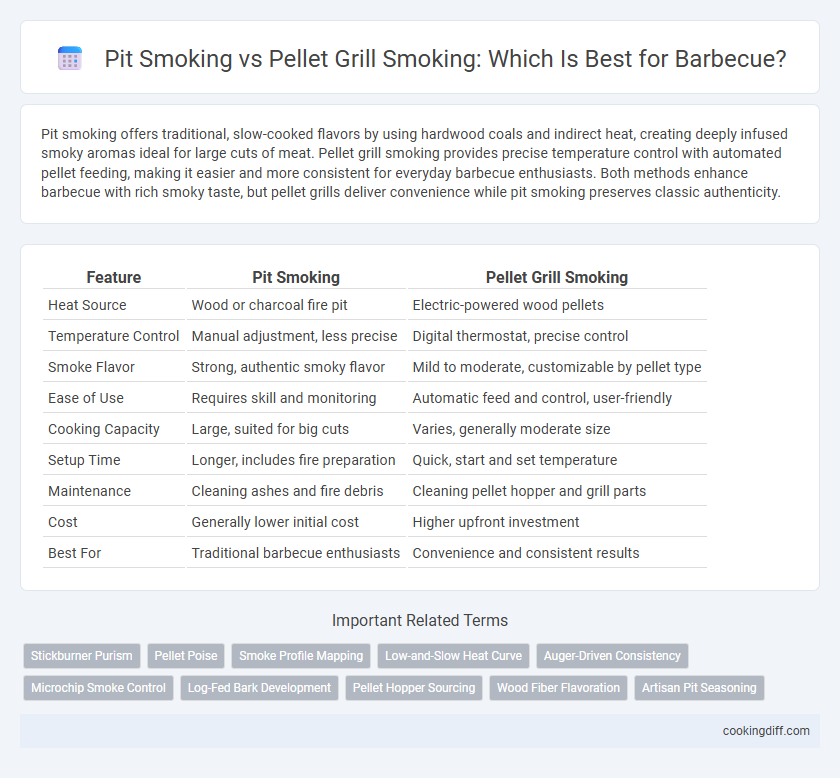
Task: Select 'Longer, includes fire preparation' cell
Action: coord(296,460)
